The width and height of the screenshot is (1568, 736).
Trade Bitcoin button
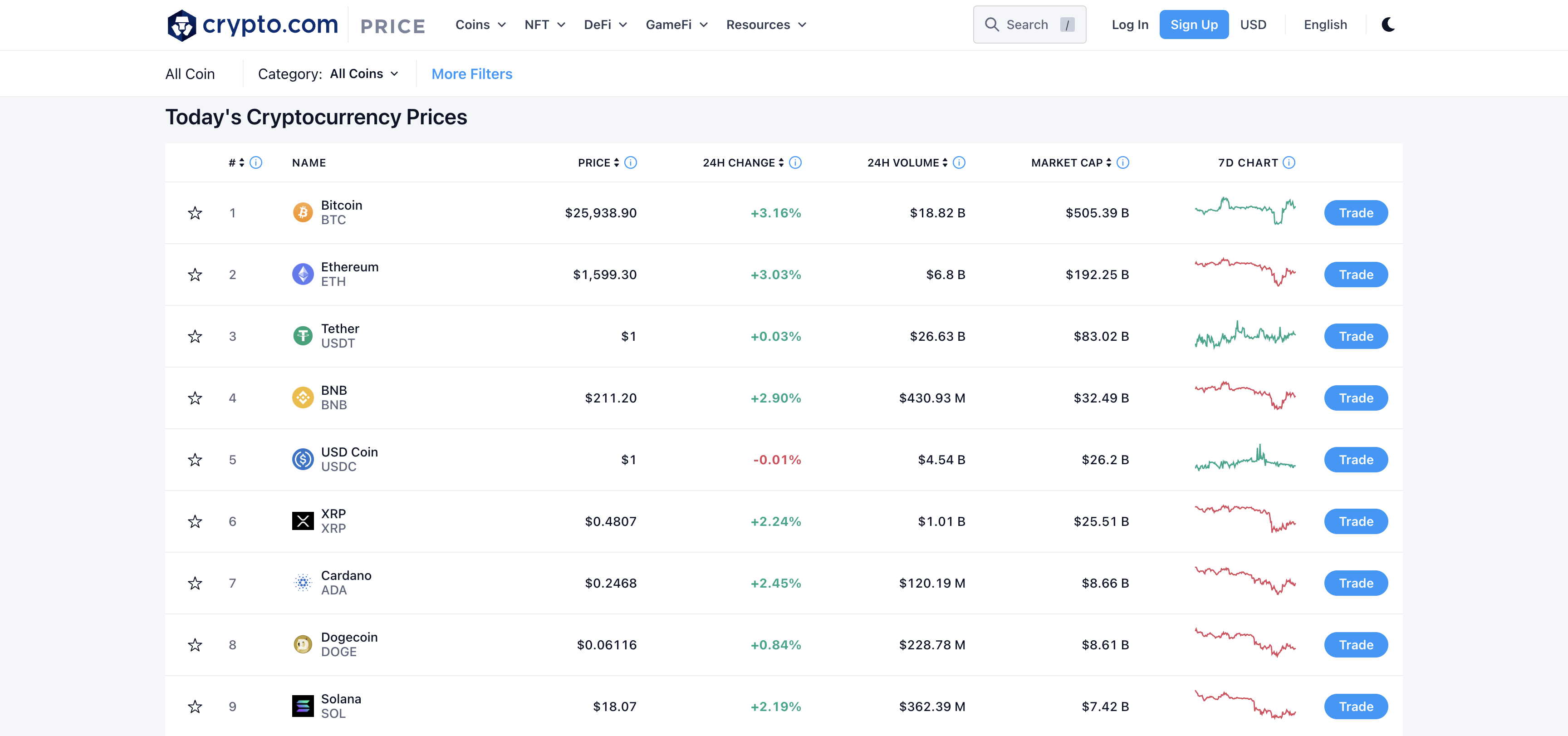click(x=1356, y=213)
